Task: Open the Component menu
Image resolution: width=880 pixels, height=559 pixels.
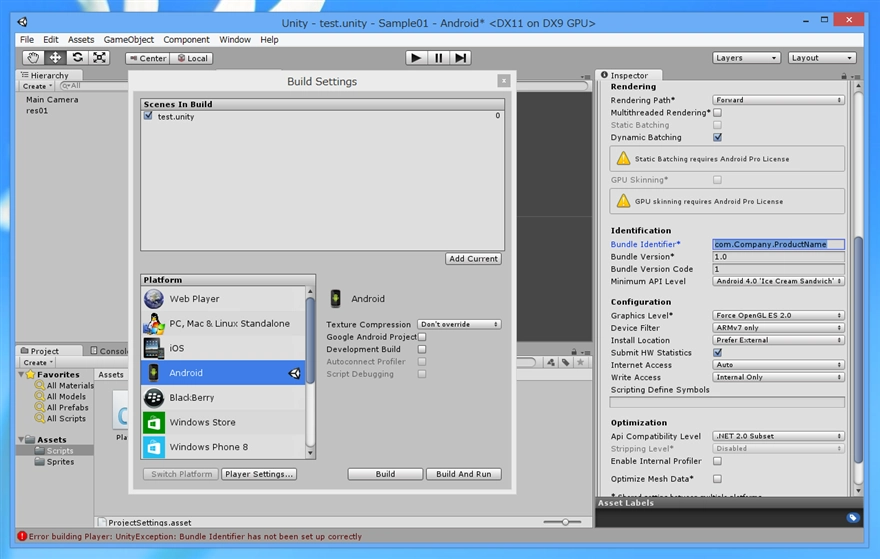Action: (186, 39)
